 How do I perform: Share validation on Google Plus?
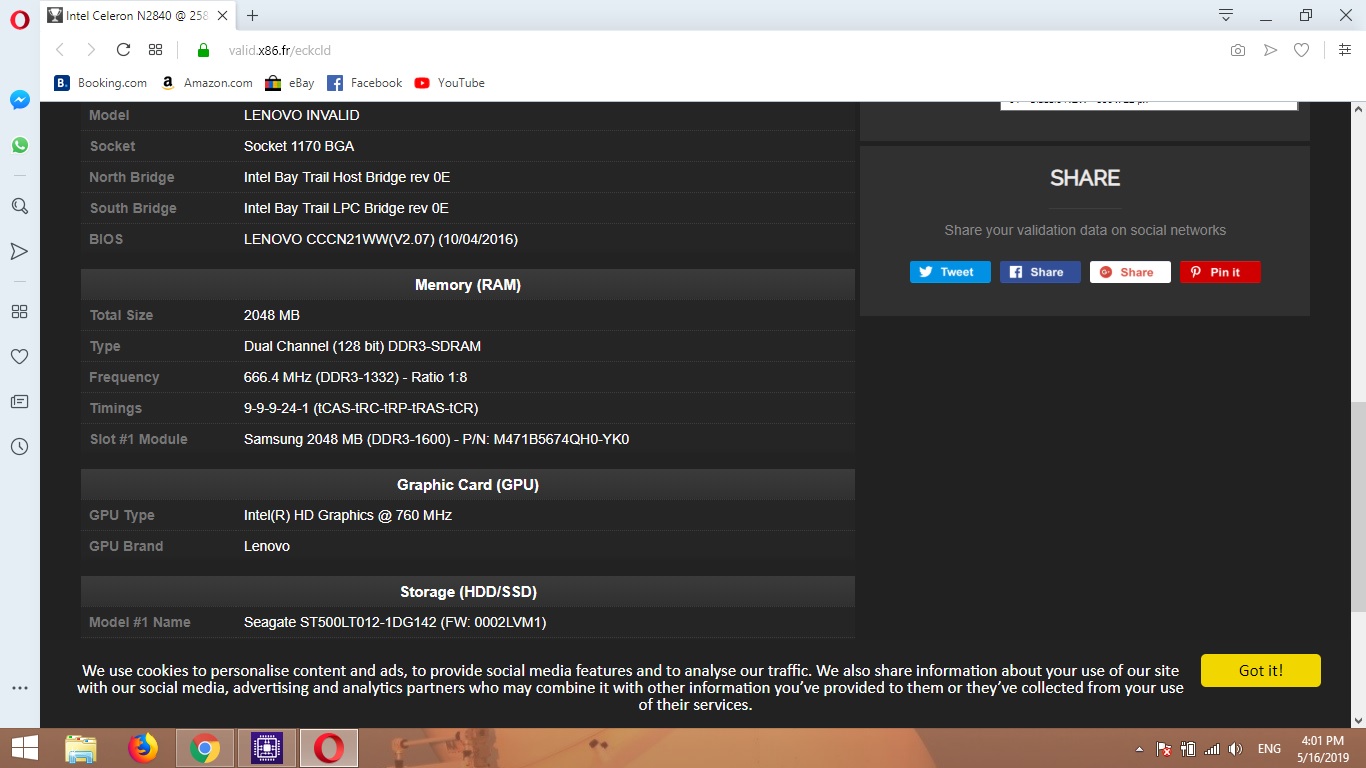coord(1130,272)
